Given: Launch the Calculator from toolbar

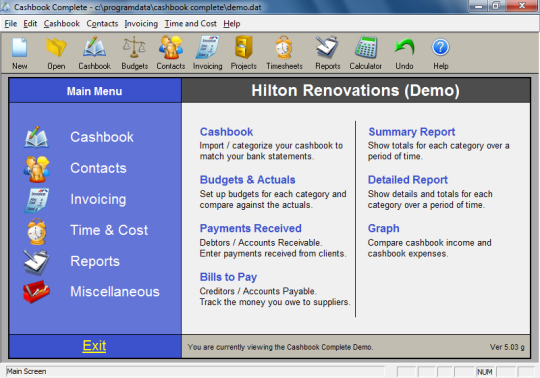Looking at the screenshot, I should pyautogui.click(x=366, y=48).
